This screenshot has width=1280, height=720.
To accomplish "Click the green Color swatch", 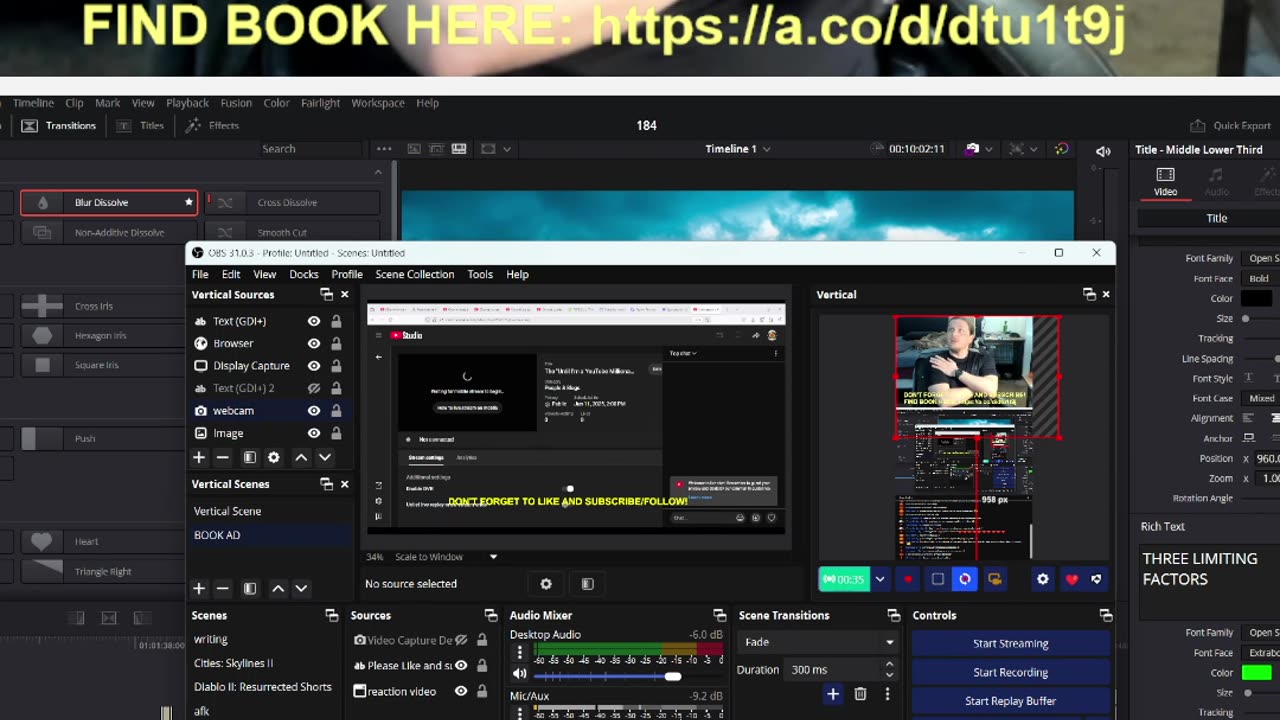I will click(1256, 673).
